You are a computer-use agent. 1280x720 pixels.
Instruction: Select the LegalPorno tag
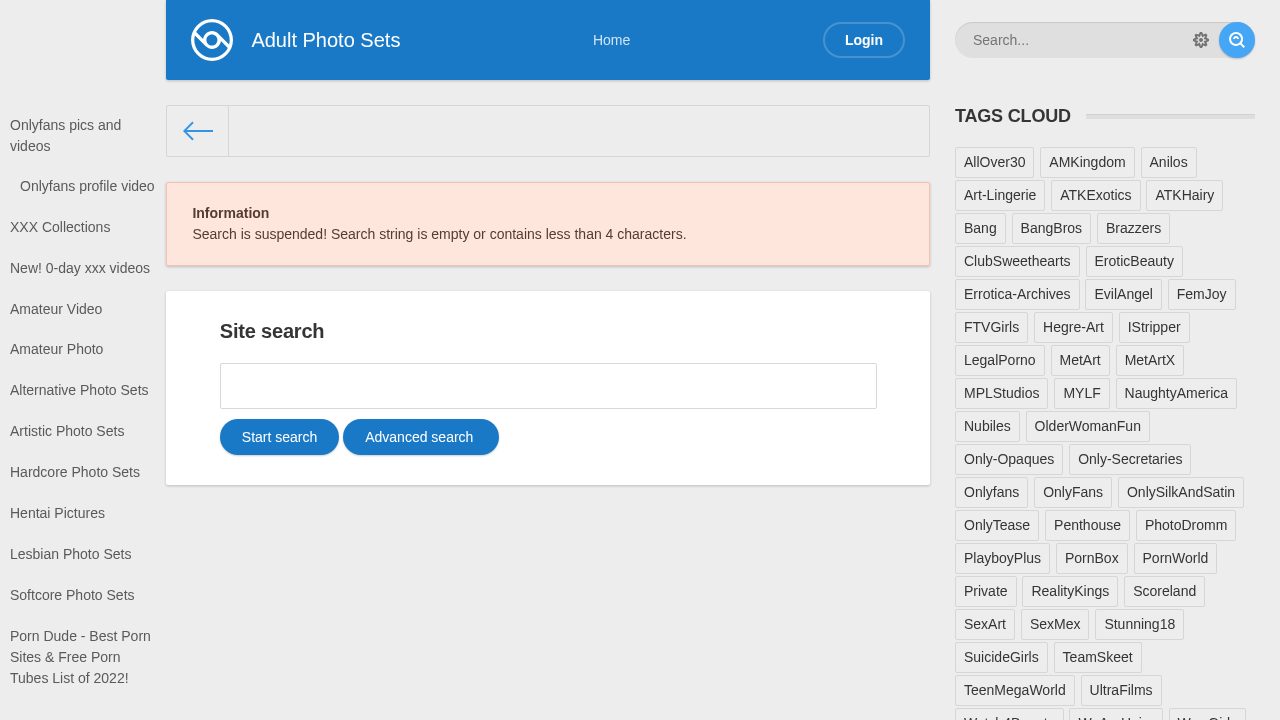pyautogui.click(x=1000, y=361)
